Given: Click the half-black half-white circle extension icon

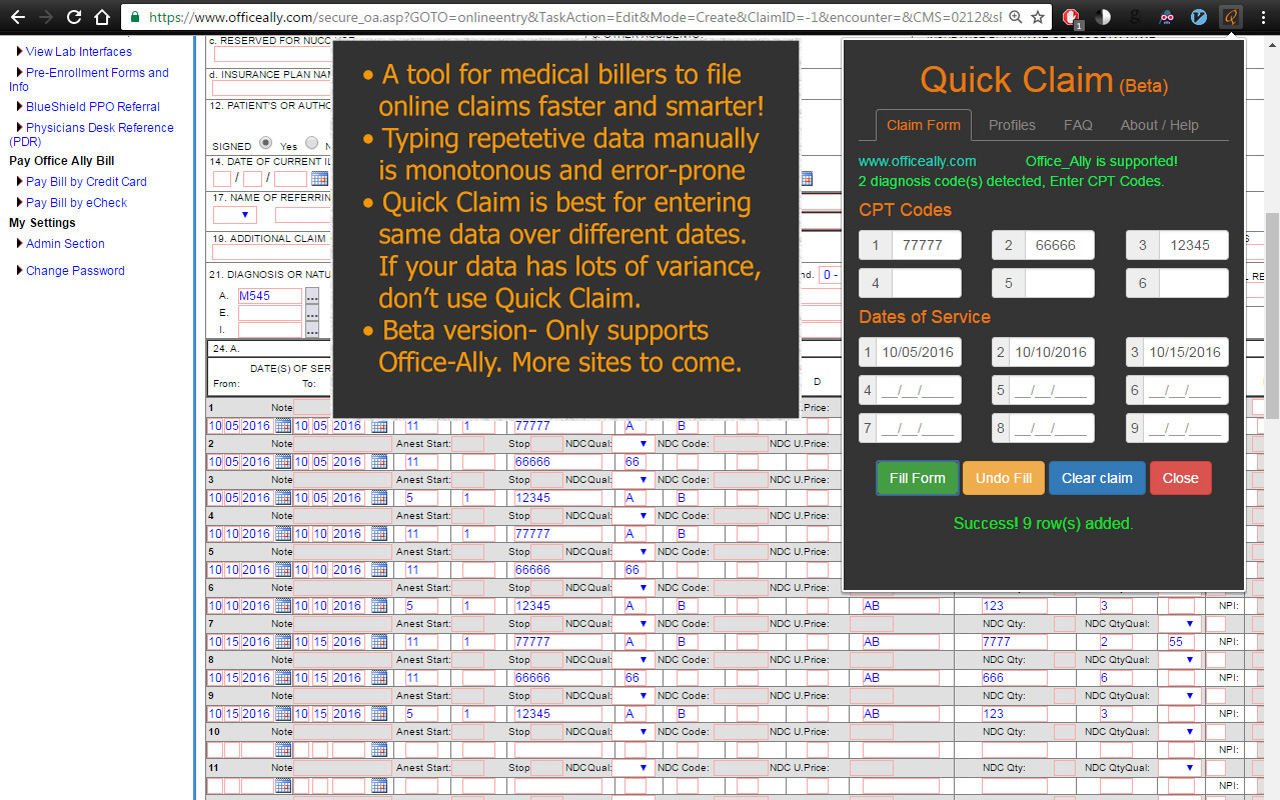Looking at the screenshot, I should pyautogui.click(x=1103, y=17).
